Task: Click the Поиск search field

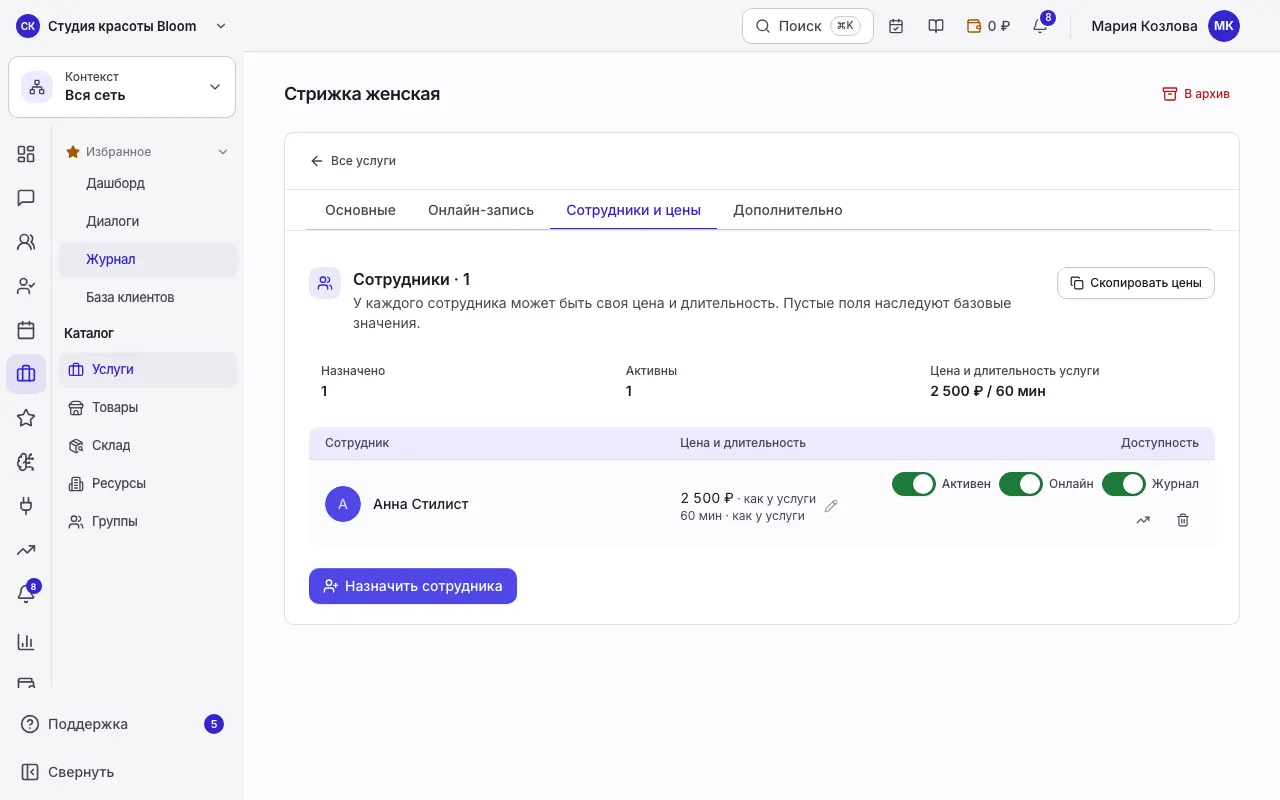Action: click(x=808, y=26)
